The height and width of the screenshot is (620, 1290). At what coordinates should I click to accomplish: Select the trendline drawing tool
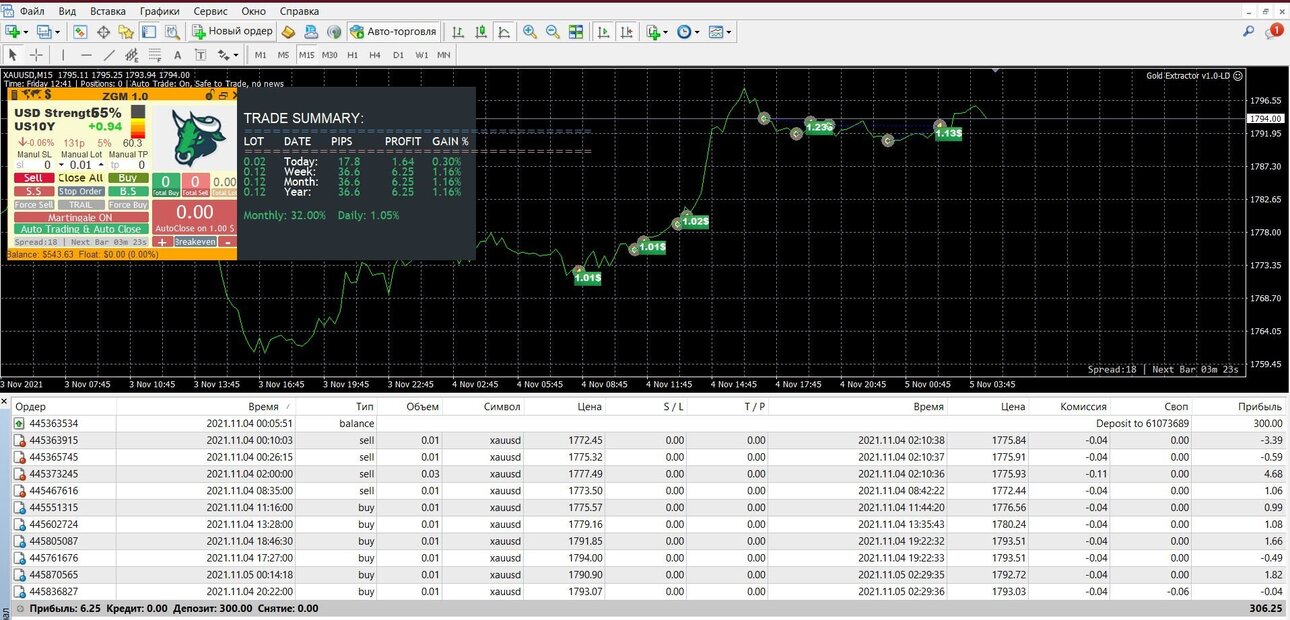109,55
